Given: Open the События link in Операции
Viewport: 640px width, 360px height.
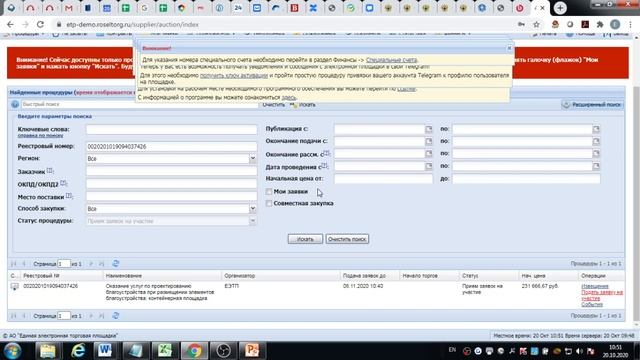Looking at the screenshot, I should [592, 304].
